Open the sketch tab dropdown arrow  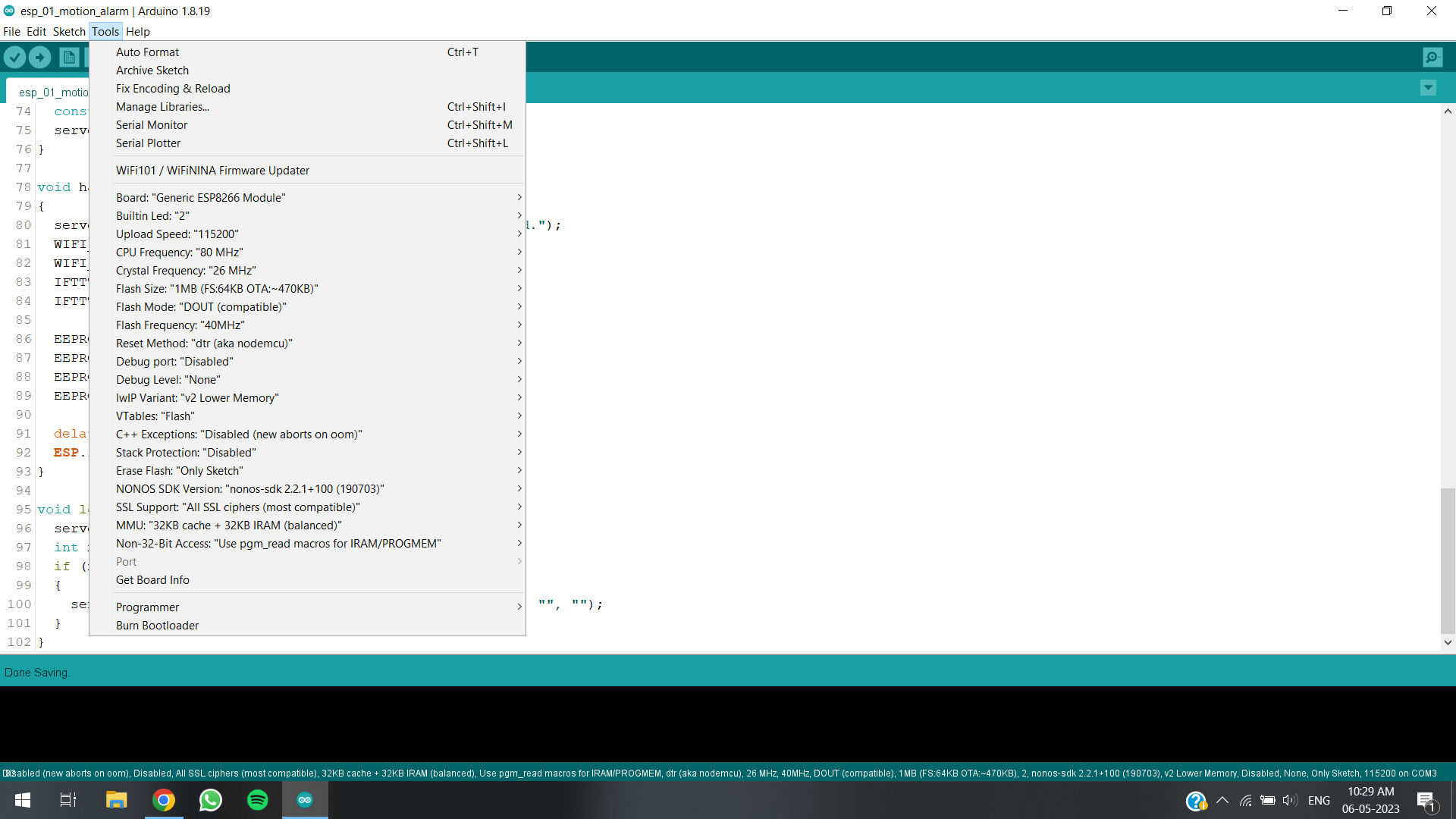[1428, 88]
